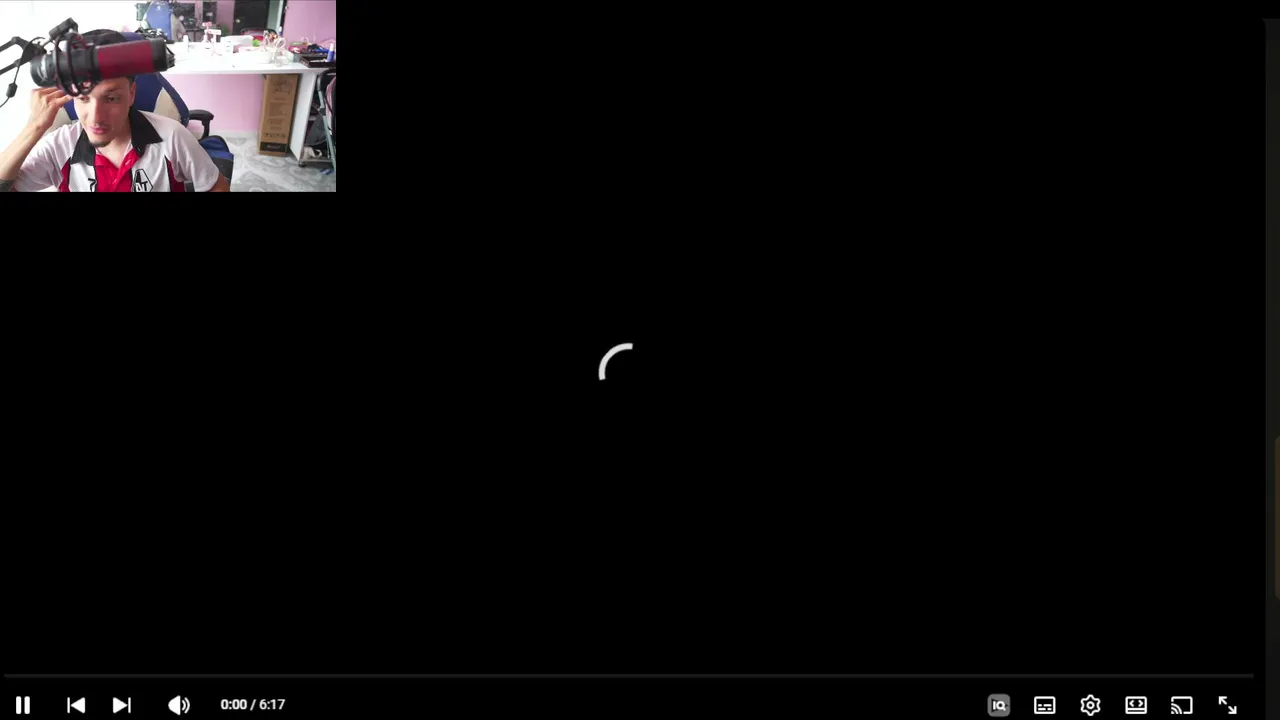Viewport: 1280px width, 720px height.
Task: Click the webcam overlay thumbnail
Action: coord(168,96)
